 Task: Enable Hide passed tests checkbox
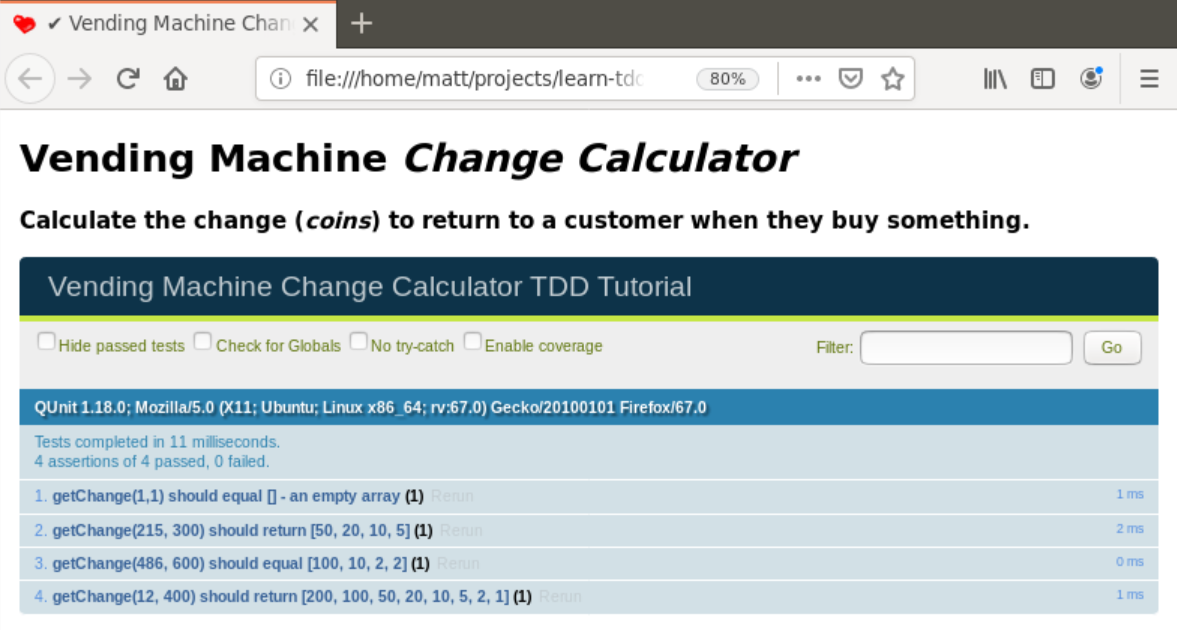47,342
